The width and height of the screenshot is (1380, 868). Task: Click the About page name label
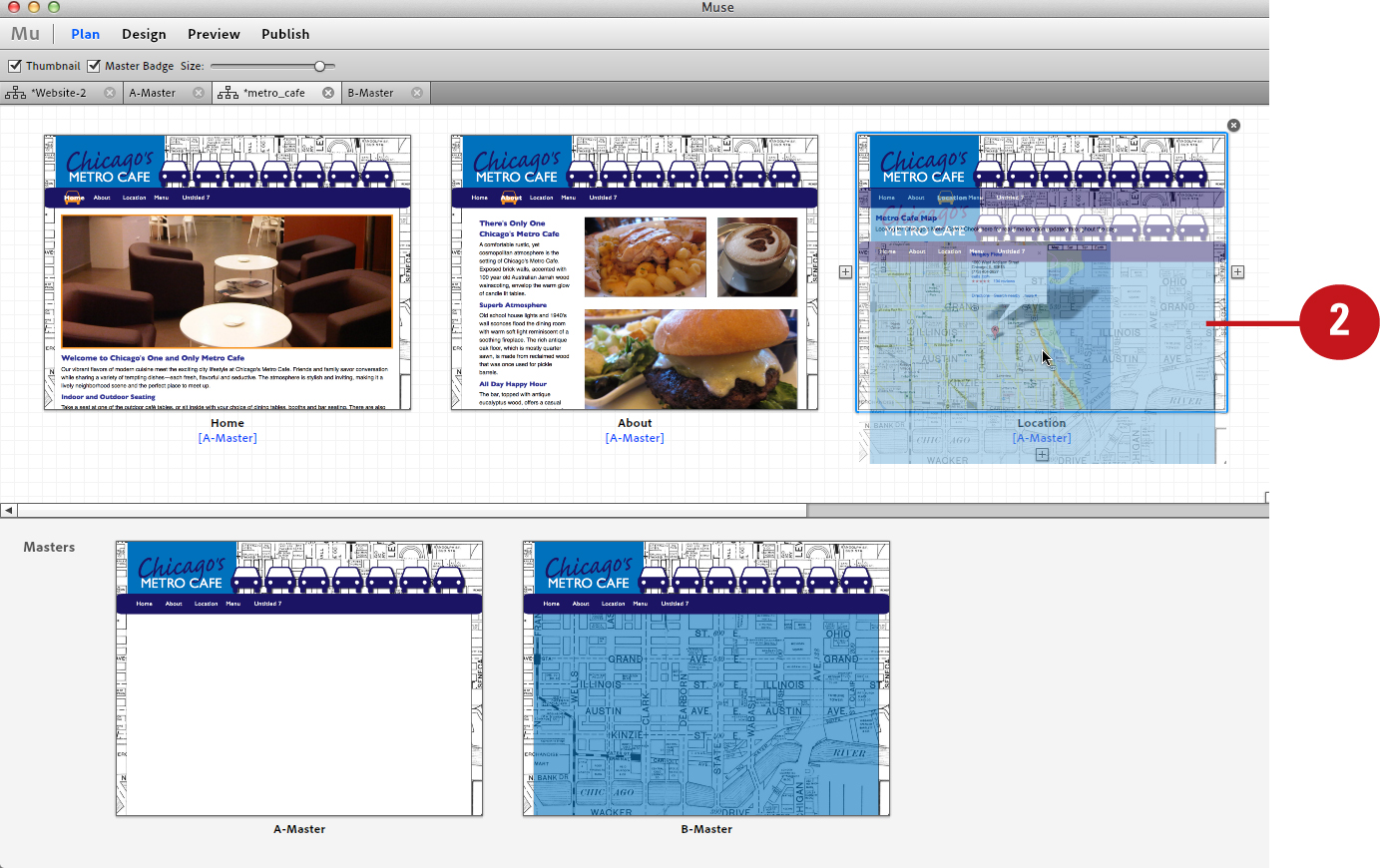coord(635,423)
